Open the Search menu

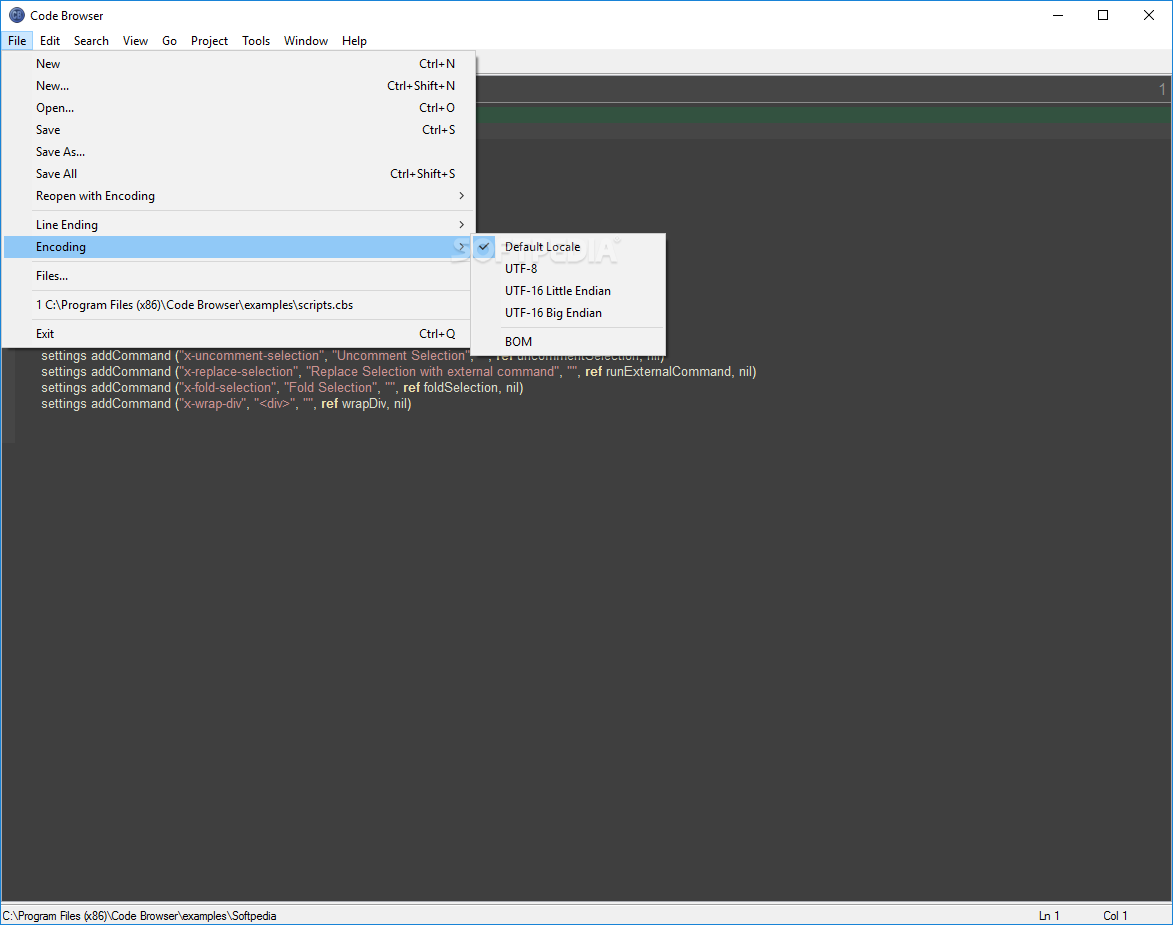[91, 40]
